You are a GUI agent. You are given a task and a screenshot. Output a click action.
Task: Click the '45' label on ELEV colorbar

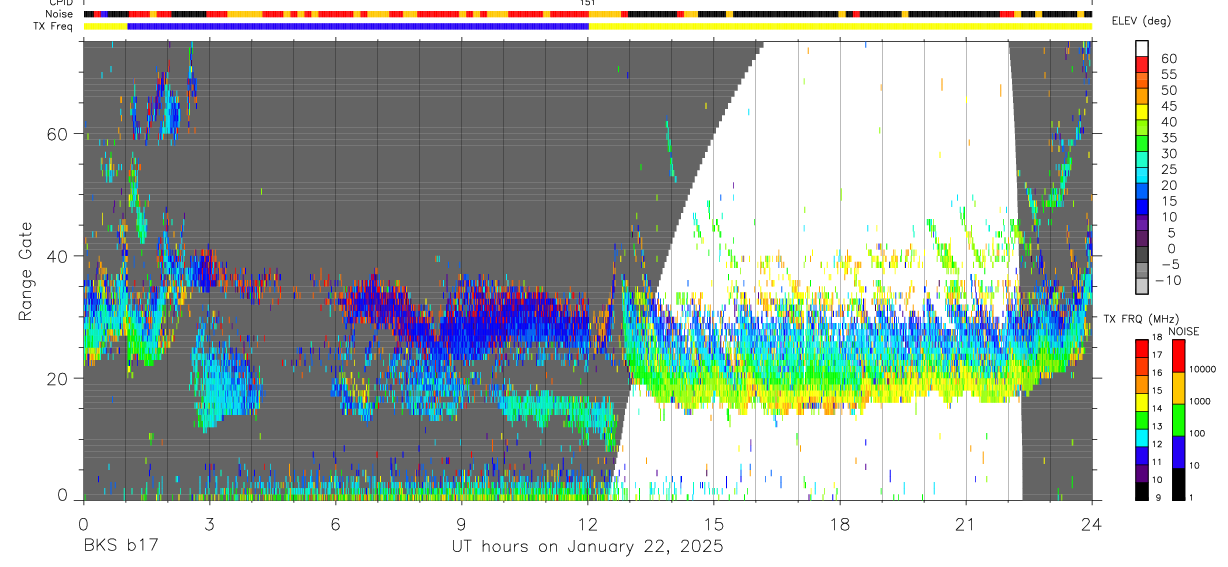tap(1167, 106)
